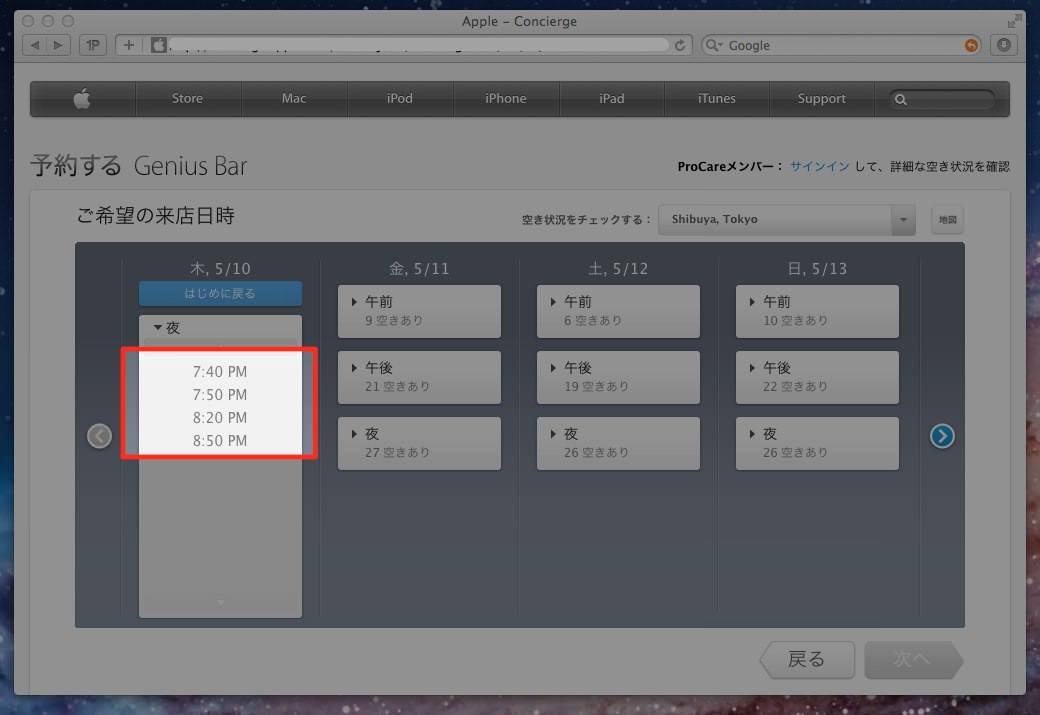Click the orange snapback icon in the Google field
Viewport: 1040px width, 715px height.
click(x=971, y=45)
